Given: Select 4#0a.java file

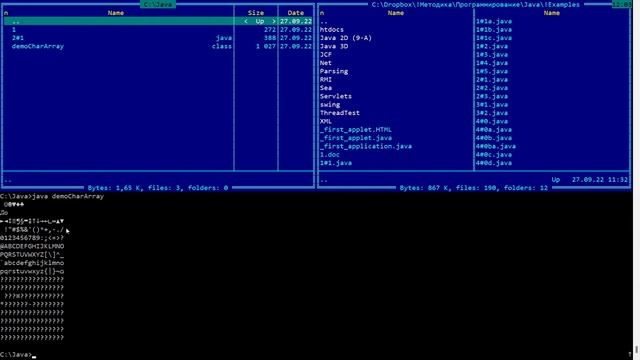Looking at the screenshot, I should (494, 129).
